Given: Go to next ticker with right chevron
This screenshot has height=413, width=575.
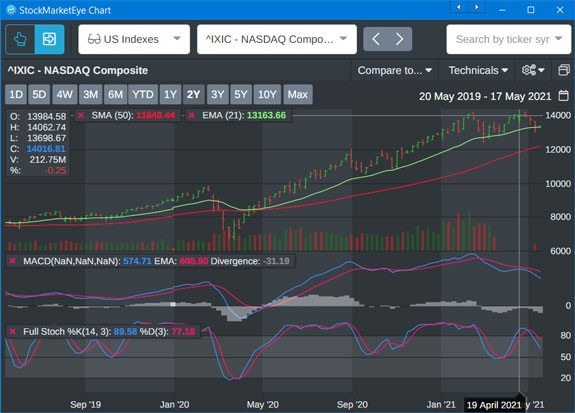Looking at the screenshot, I should tap(400, 39).
